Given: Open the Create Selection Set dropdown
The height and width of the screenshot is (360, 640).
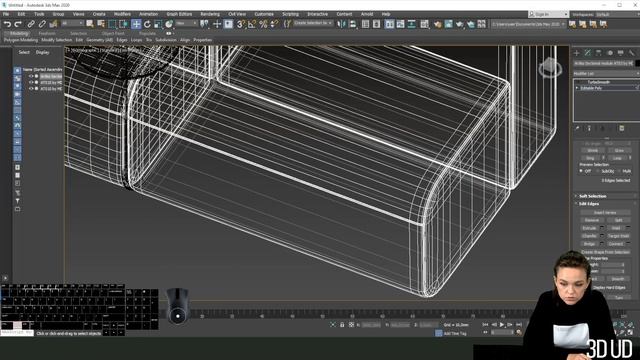Looking at the screenshot, I should [313, 24].
